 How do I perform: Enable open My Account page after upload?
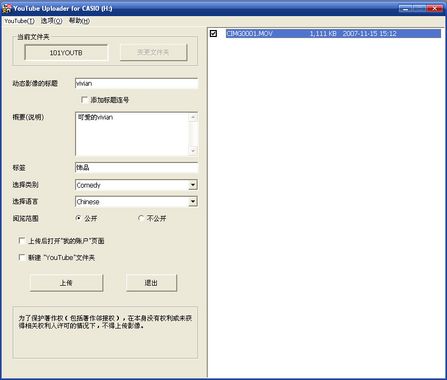pyautogui.click(x=22, y=240)
